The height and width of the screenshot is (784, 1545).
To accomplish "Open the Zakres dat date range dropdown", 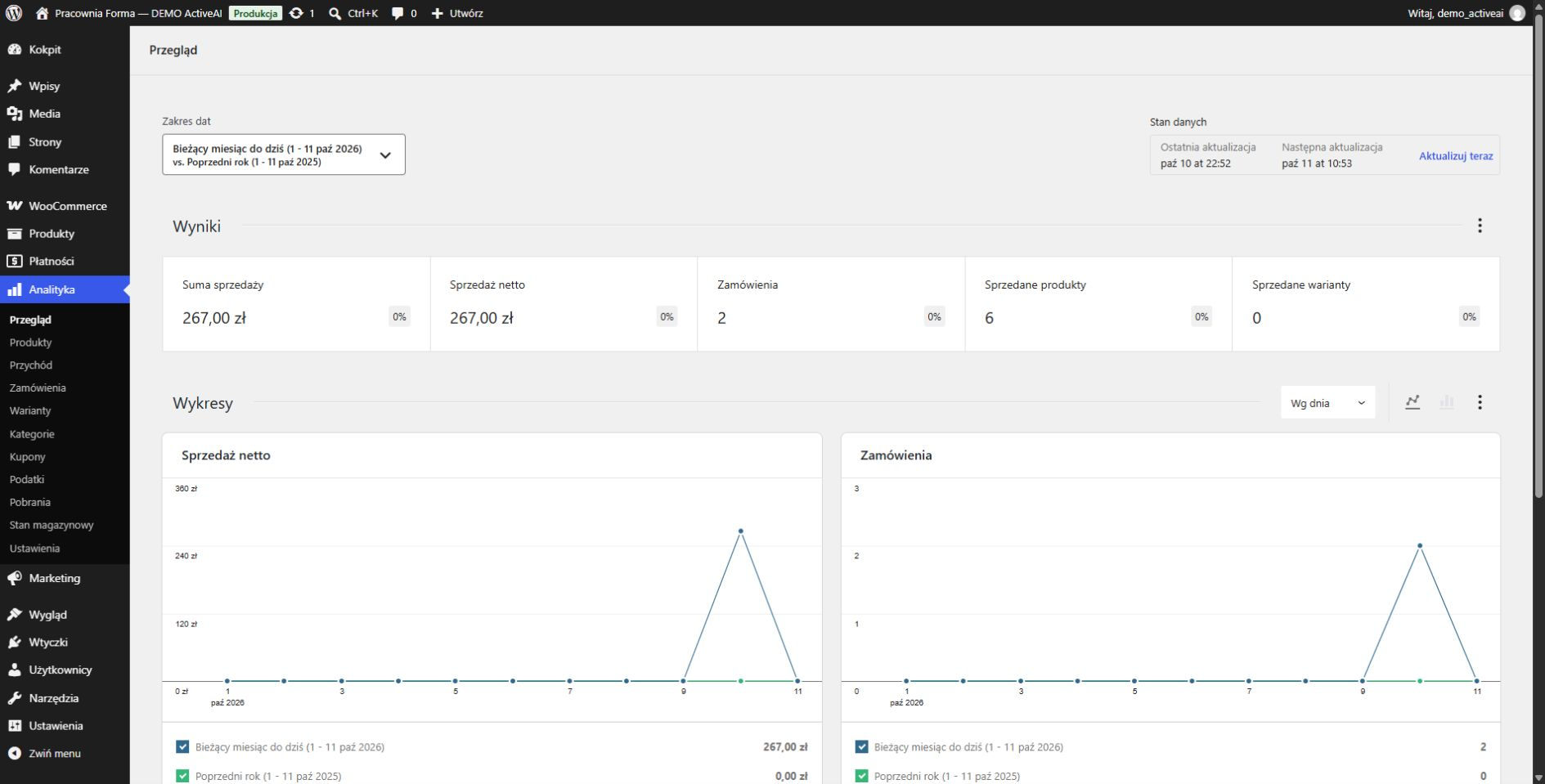I will point(284,155).
